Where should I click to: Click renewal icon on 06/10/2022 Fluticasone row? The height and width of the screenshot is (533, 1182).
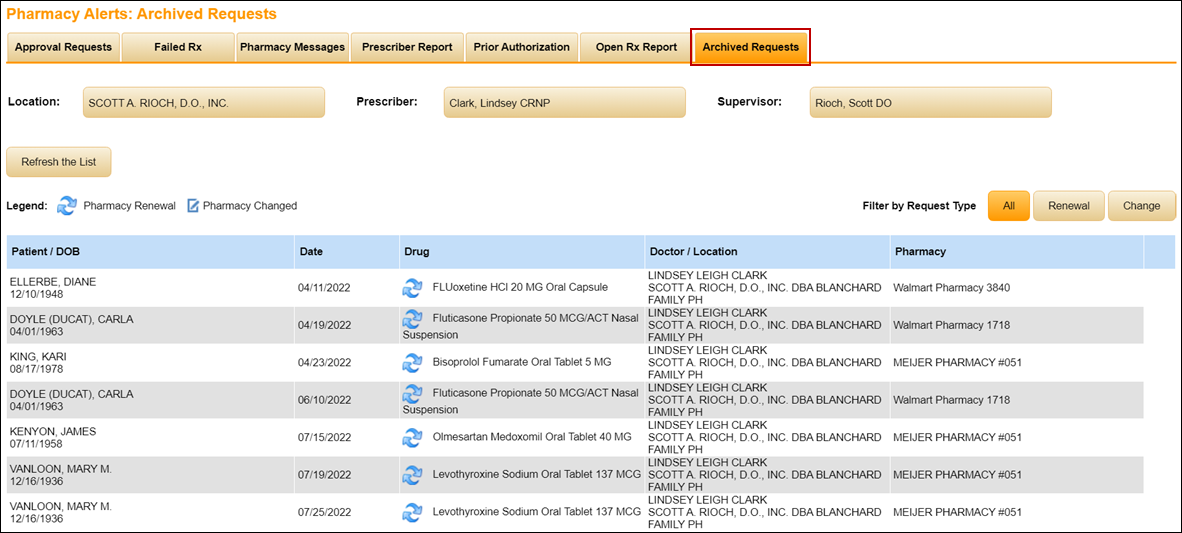(x=412, y=394)
